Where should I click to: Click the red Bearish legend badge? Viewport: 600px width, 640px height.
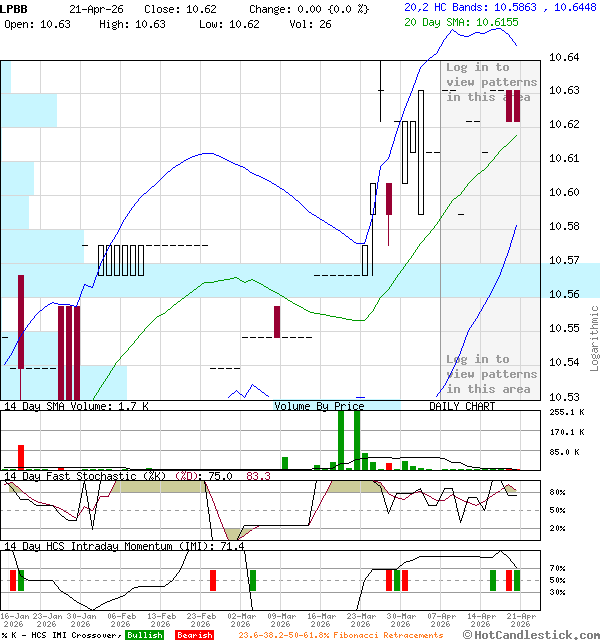pos(194,635)
